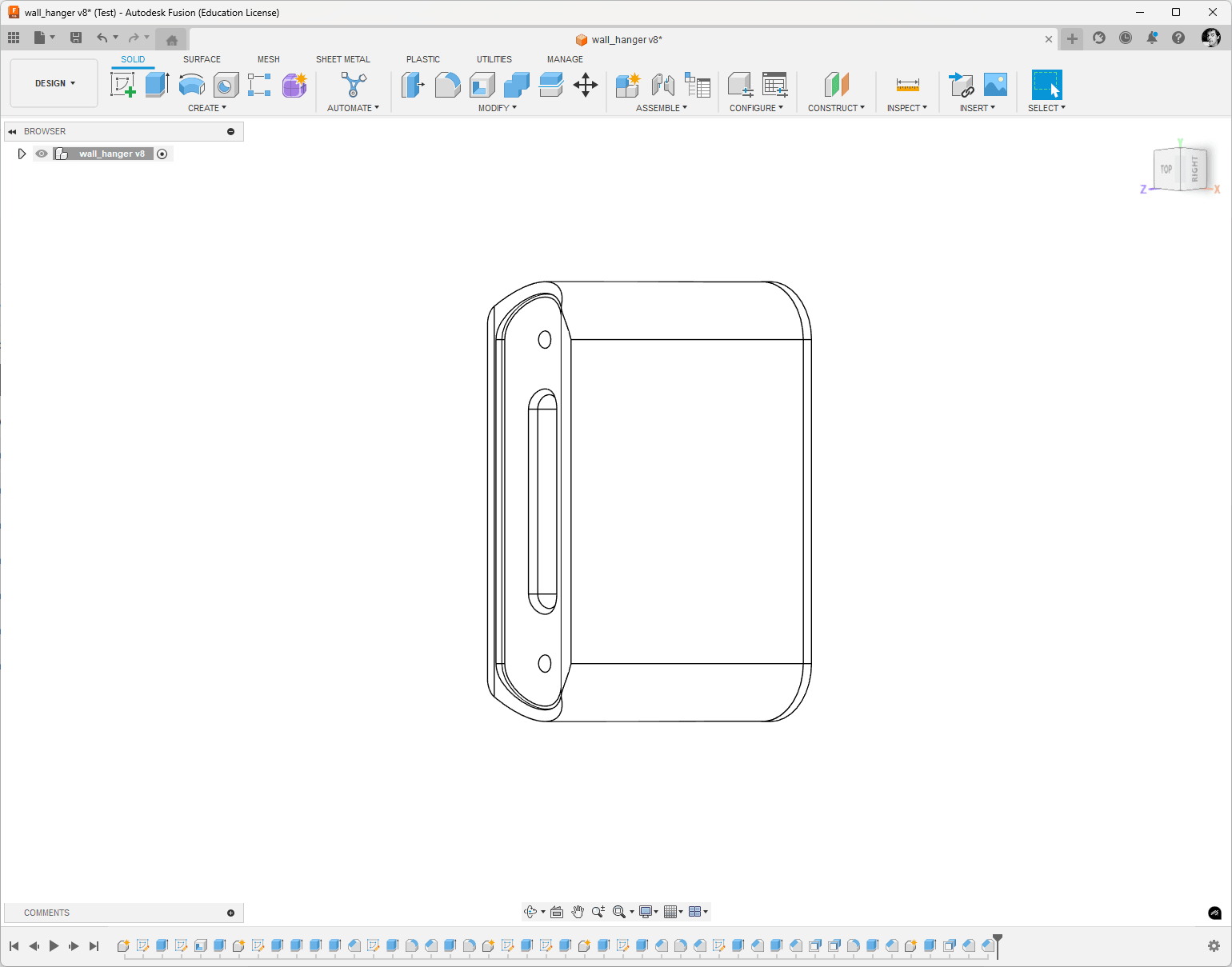
Task: Save the document
Action: pyautogui.click(x=76, y=38)
